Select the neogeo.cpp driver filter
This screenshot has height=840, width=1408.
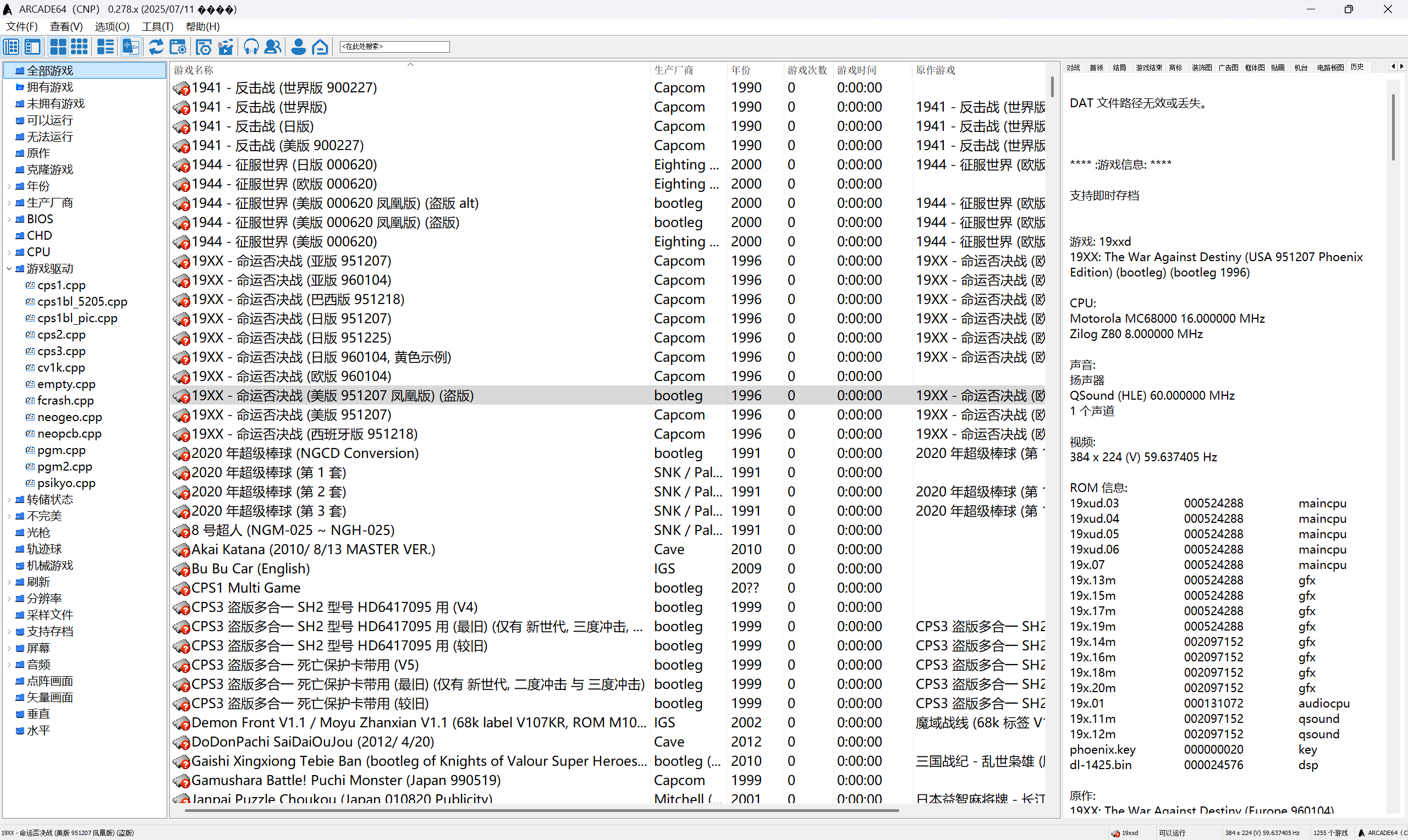click(70, 417)
